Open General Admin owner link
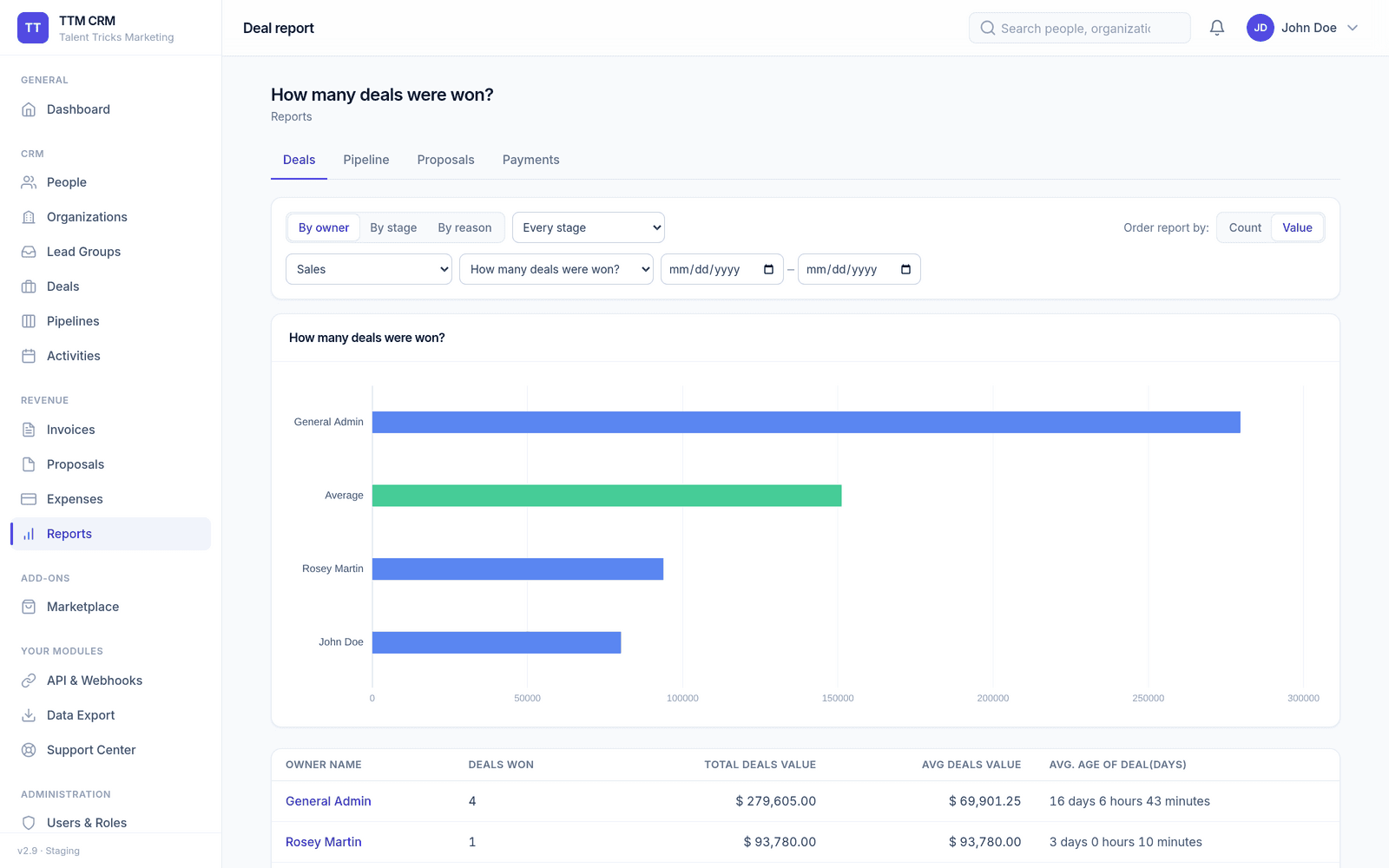 [328, 801]
